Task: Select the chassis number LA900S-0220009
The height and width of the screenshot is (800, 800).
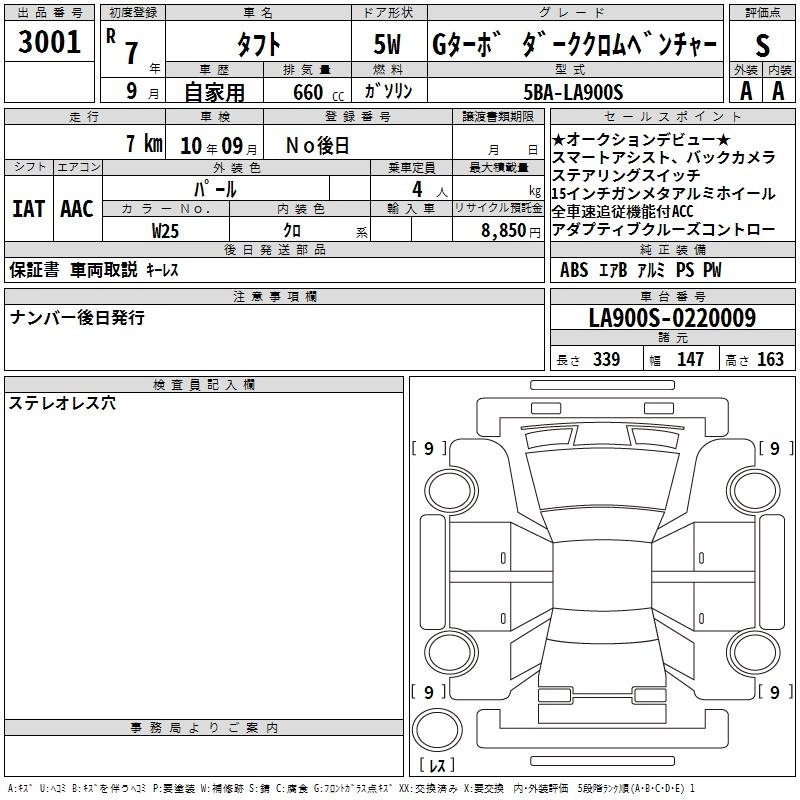Action: [672, 319]
